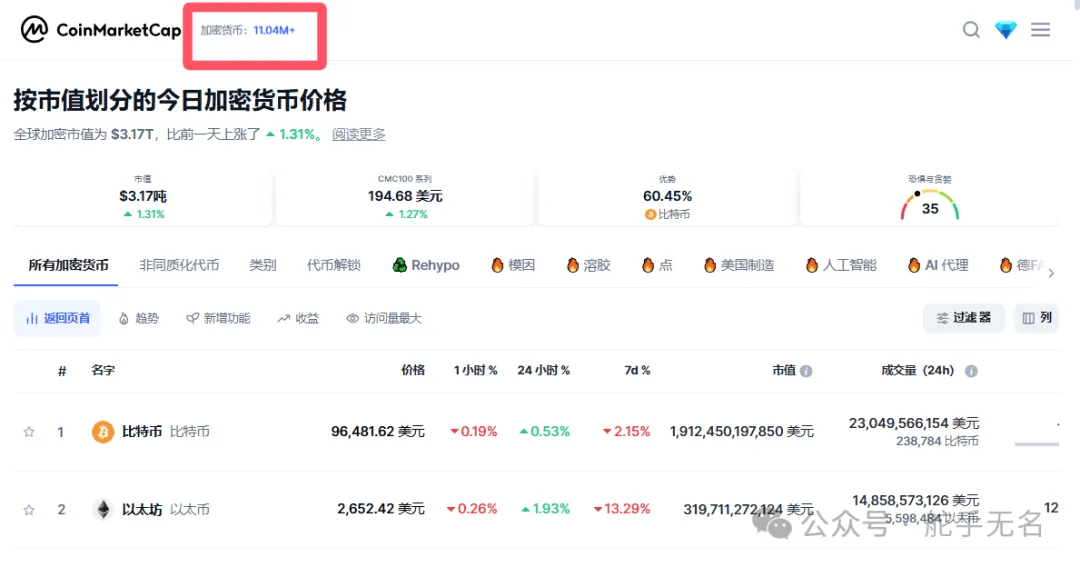Open the 以太坊 name link
The image size is (1080, 567).
142,509
